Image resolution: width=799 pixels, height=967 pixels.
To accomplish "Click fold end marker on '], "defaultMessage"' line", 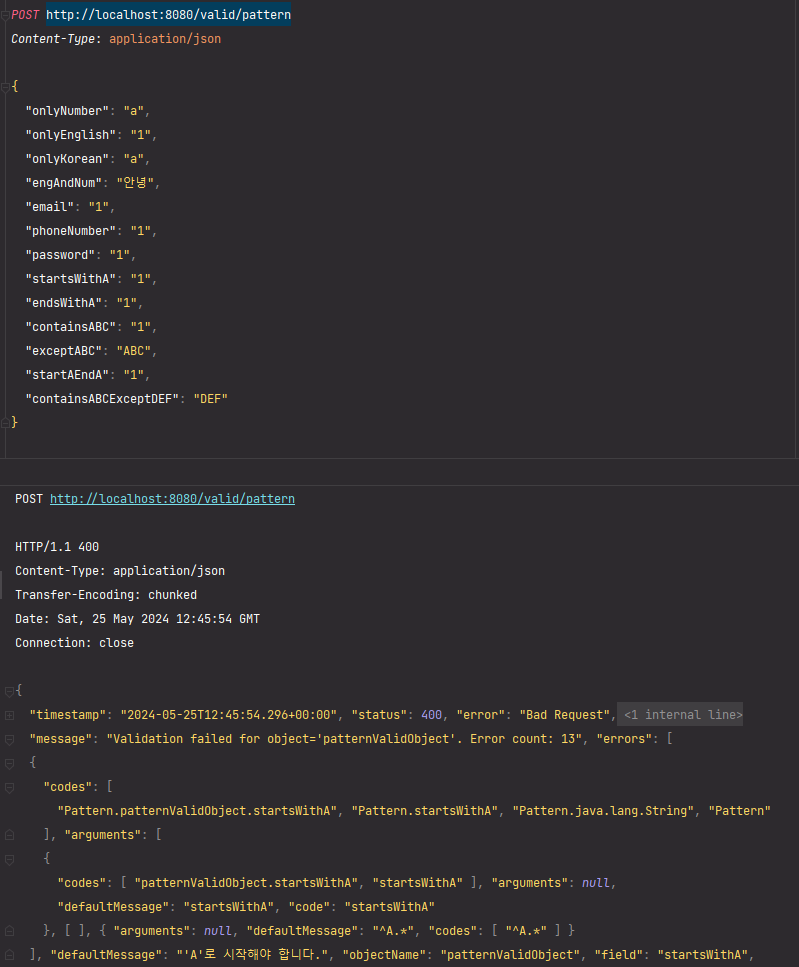I will (9, 955).
